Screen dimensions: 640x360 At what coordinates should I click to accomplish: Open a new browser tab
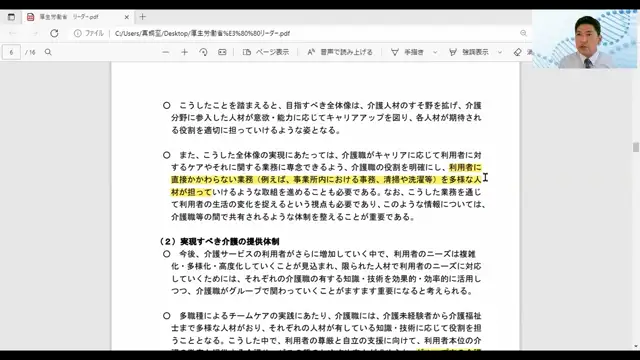point(142,17)
